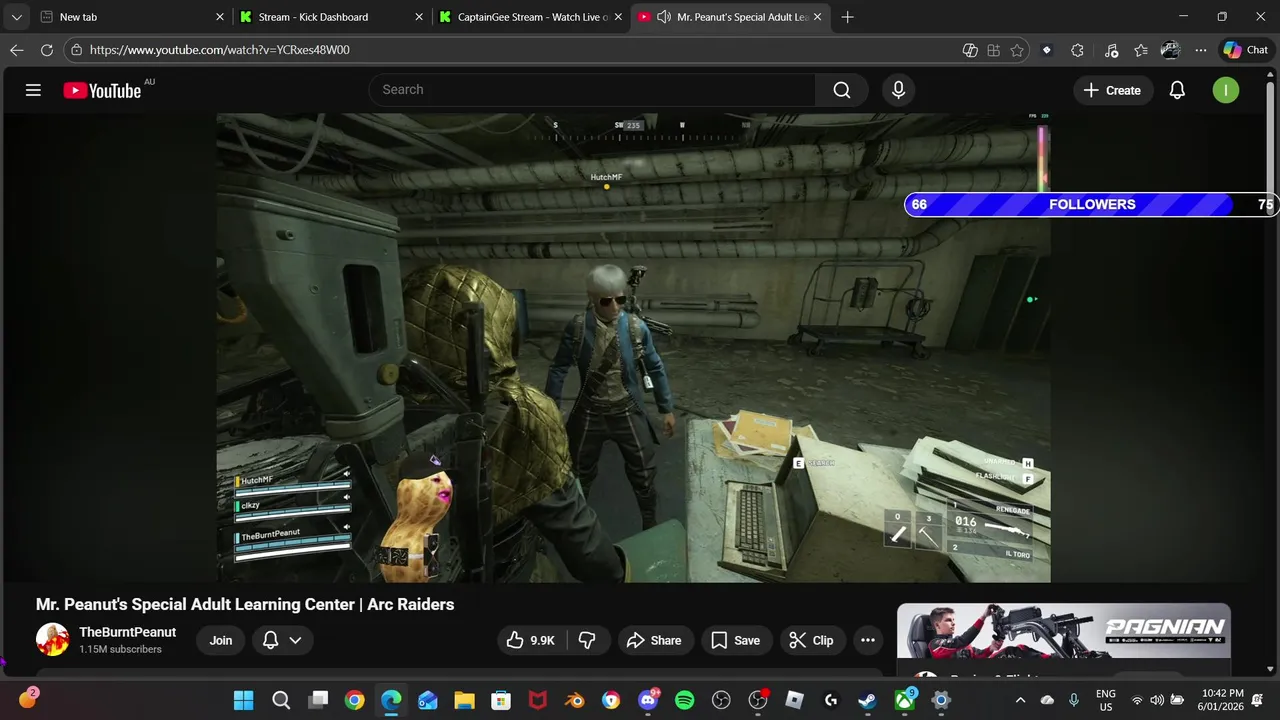The height and width of the screenshot is (720, 1280).
Task: Click the YouTube search magnifier button
Action: point(842,90)
